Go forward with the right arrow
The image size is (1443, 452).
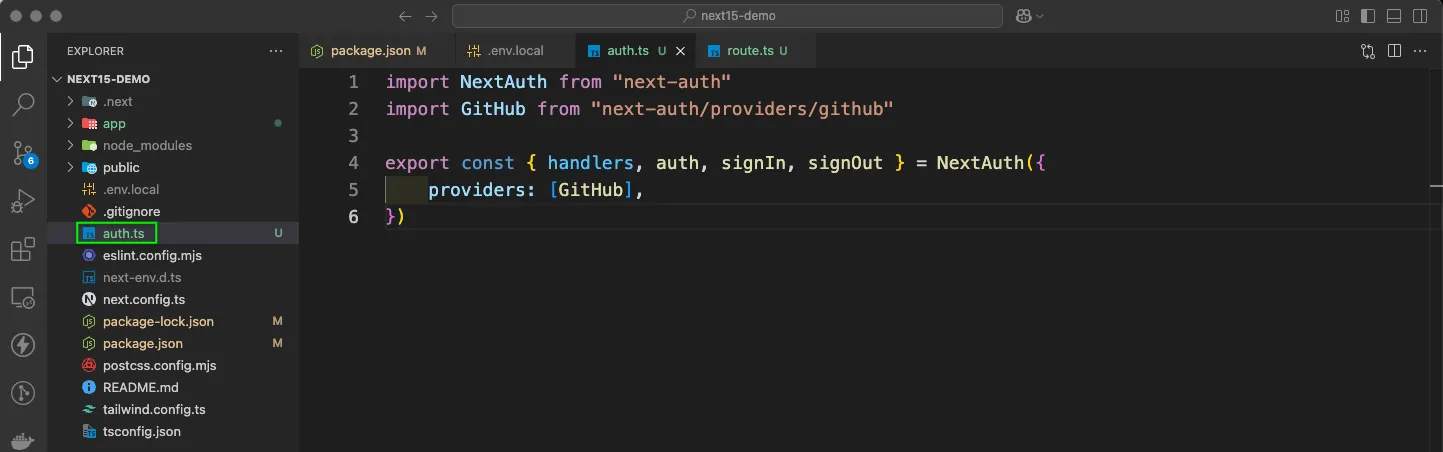coord(431,16)
